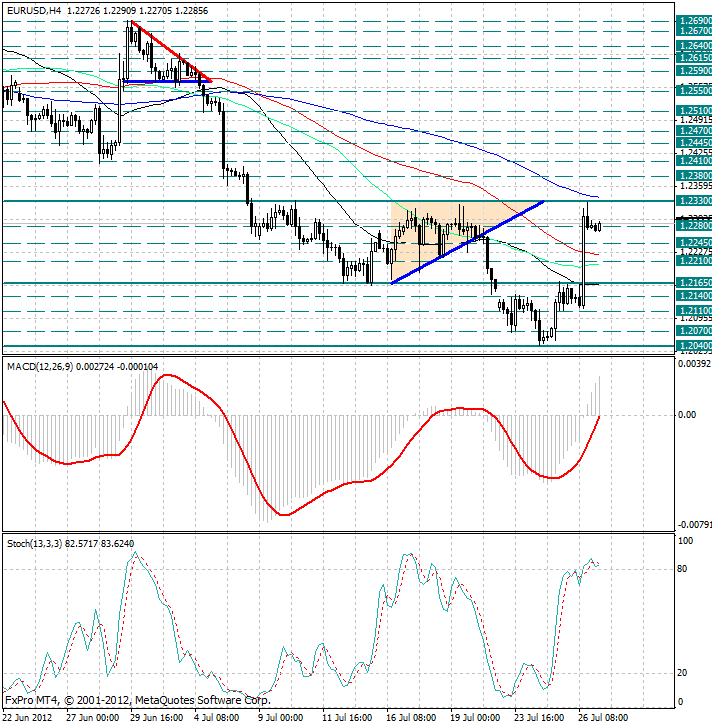Viewport: 712px width, 725px height.
Task: Click the 1.2590 price level label
Action: coord(694,71)
